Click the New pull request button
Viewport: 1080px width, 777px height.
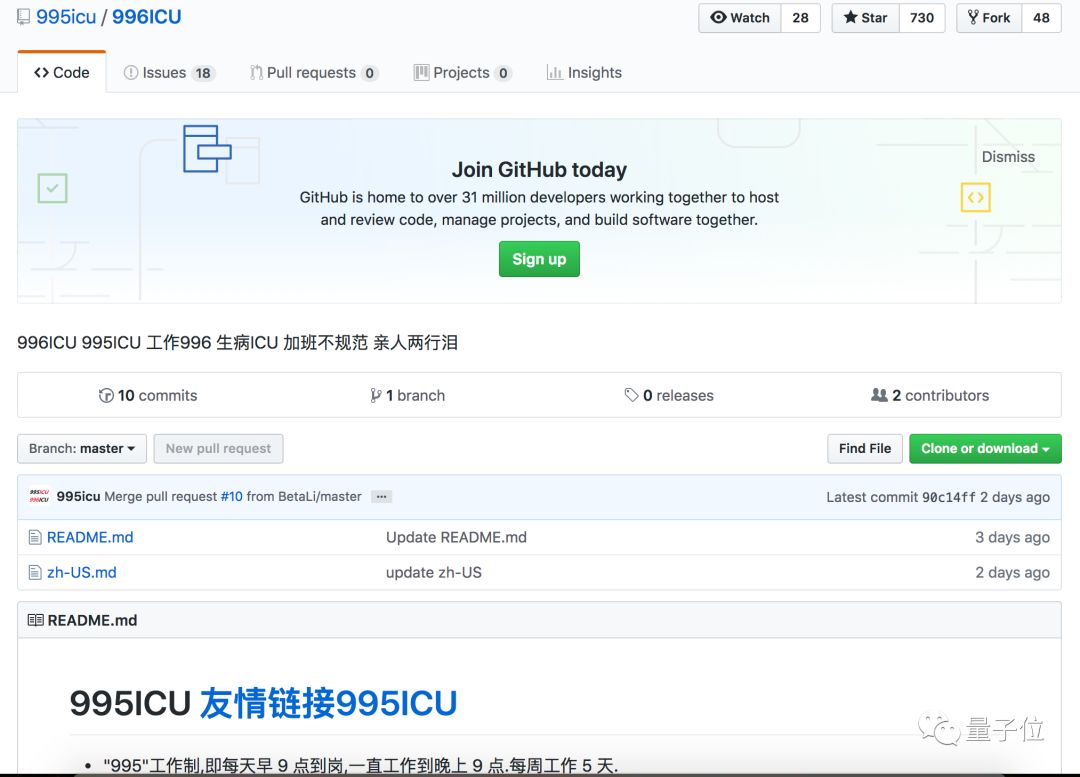point(218,448)
